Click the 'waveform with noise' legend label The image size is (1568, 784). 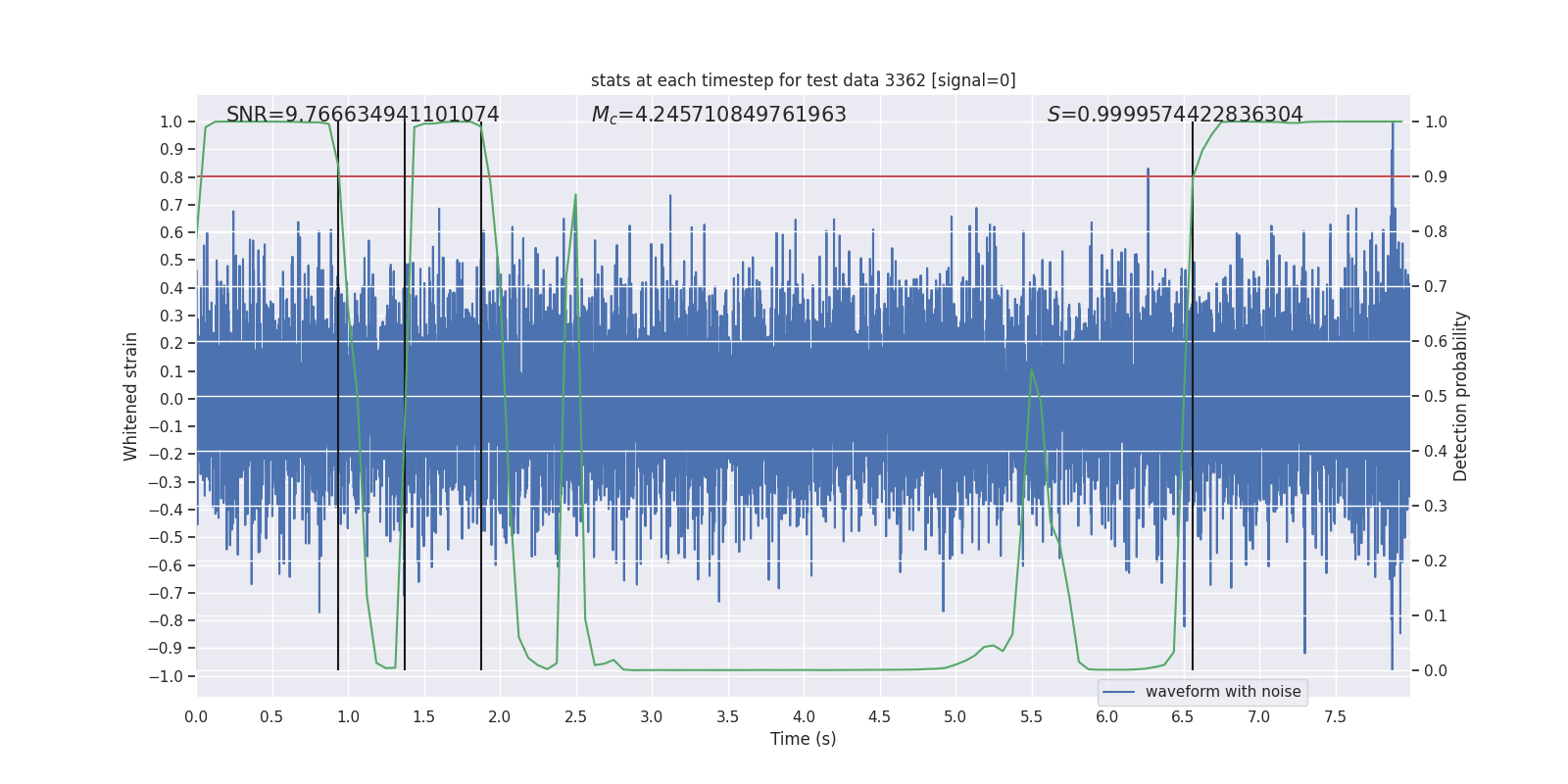pyautogui.click(x=1223, y=692)
